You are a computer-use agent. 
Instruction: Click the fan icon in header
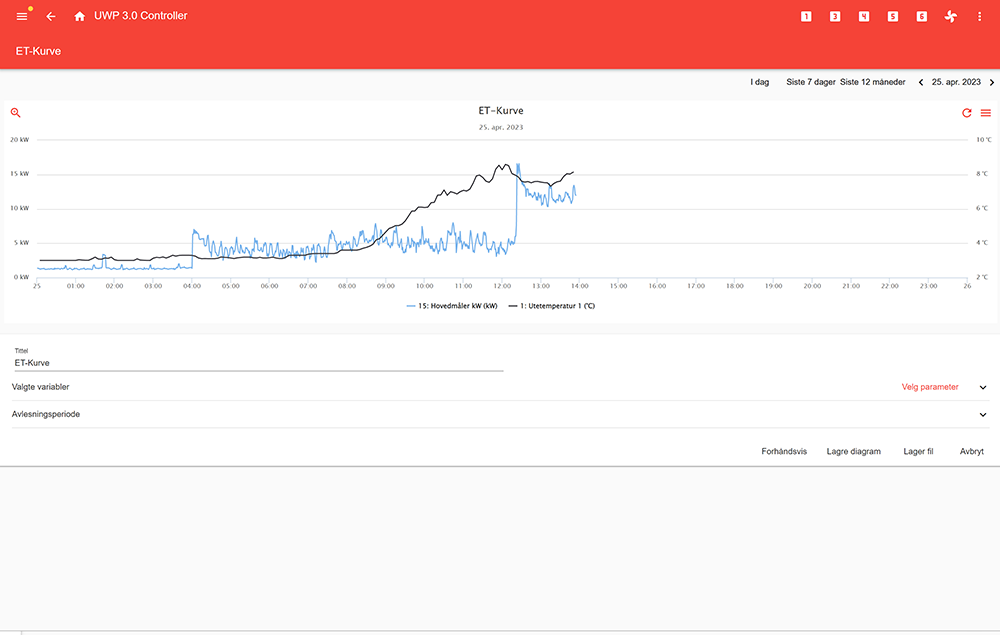coord(951,17)
